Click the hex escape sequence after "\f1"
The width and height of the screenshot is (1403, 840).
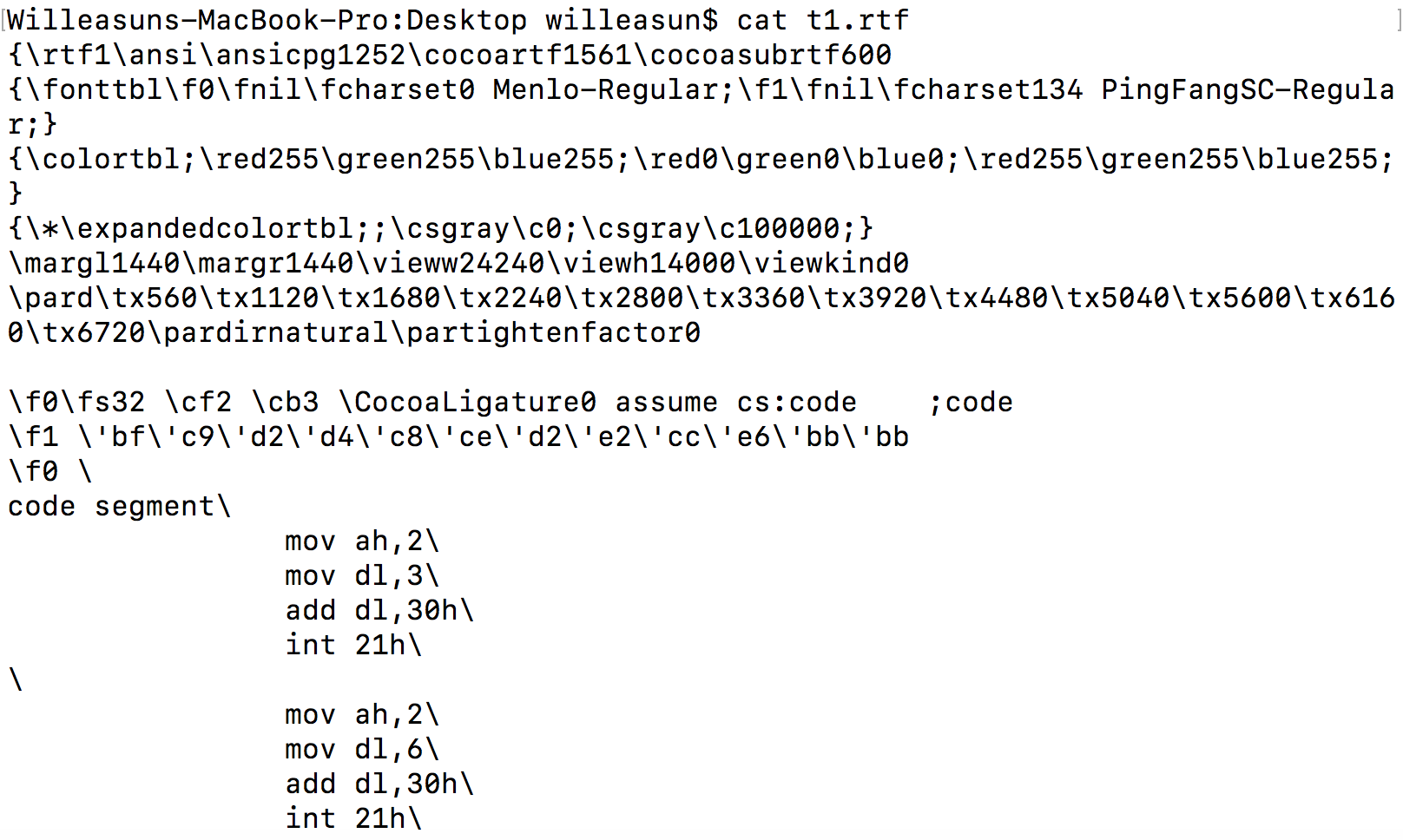pos(493,436)
